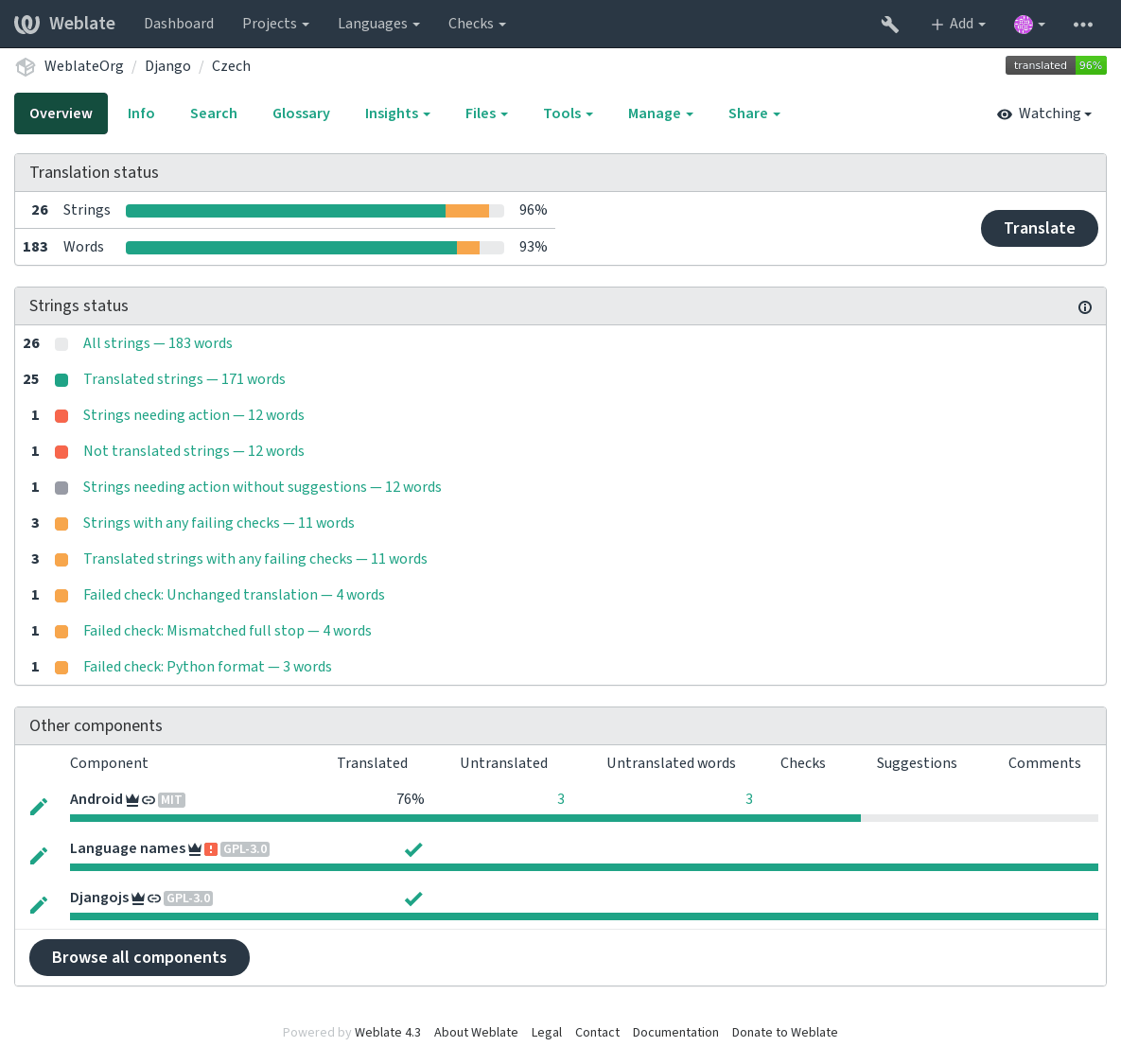1121x1064 pixels.
Task: Click the Words progress bar
Action: [x=315, y=247]
